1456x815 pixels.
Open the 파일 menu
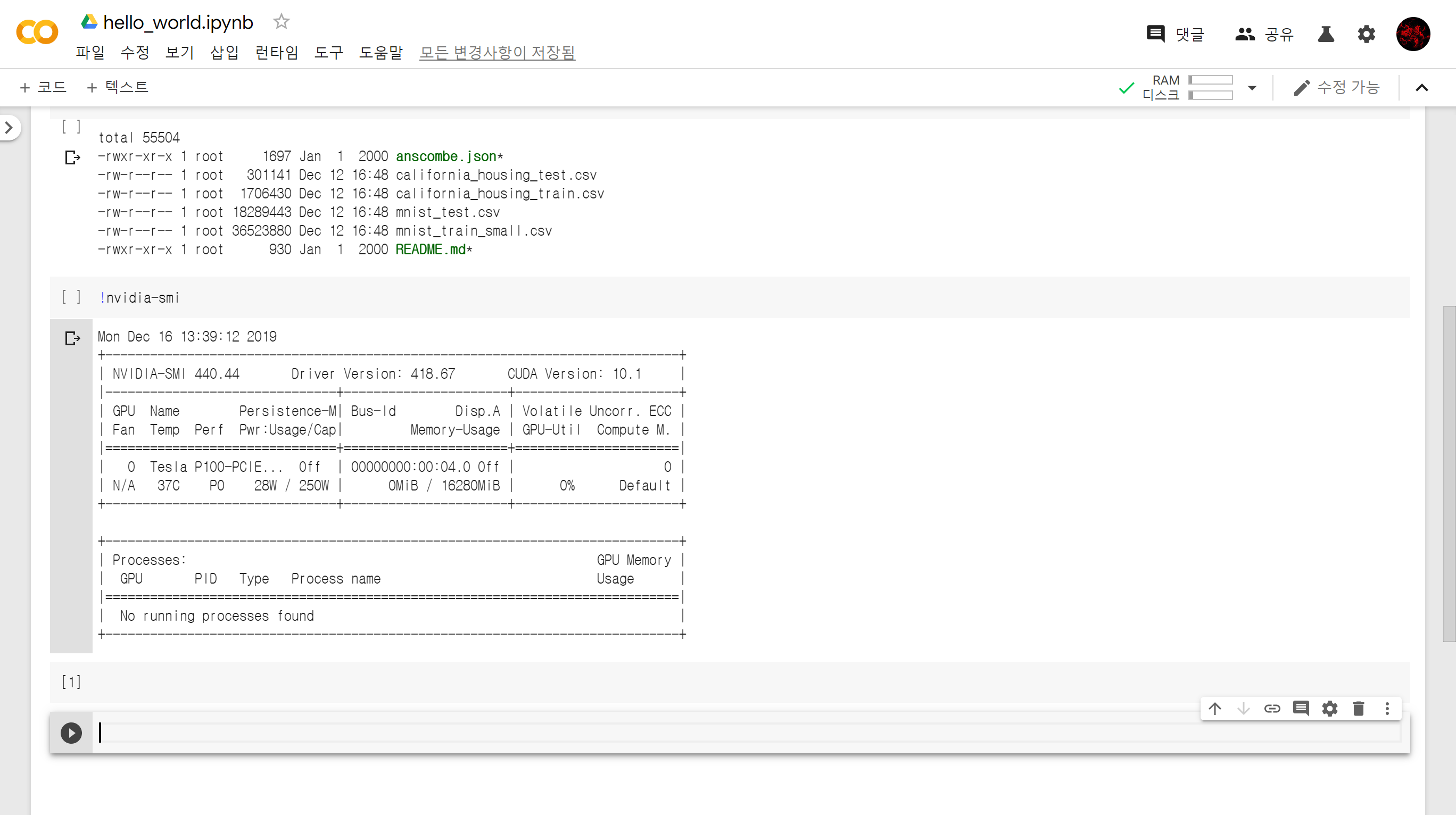click(90, 53)
